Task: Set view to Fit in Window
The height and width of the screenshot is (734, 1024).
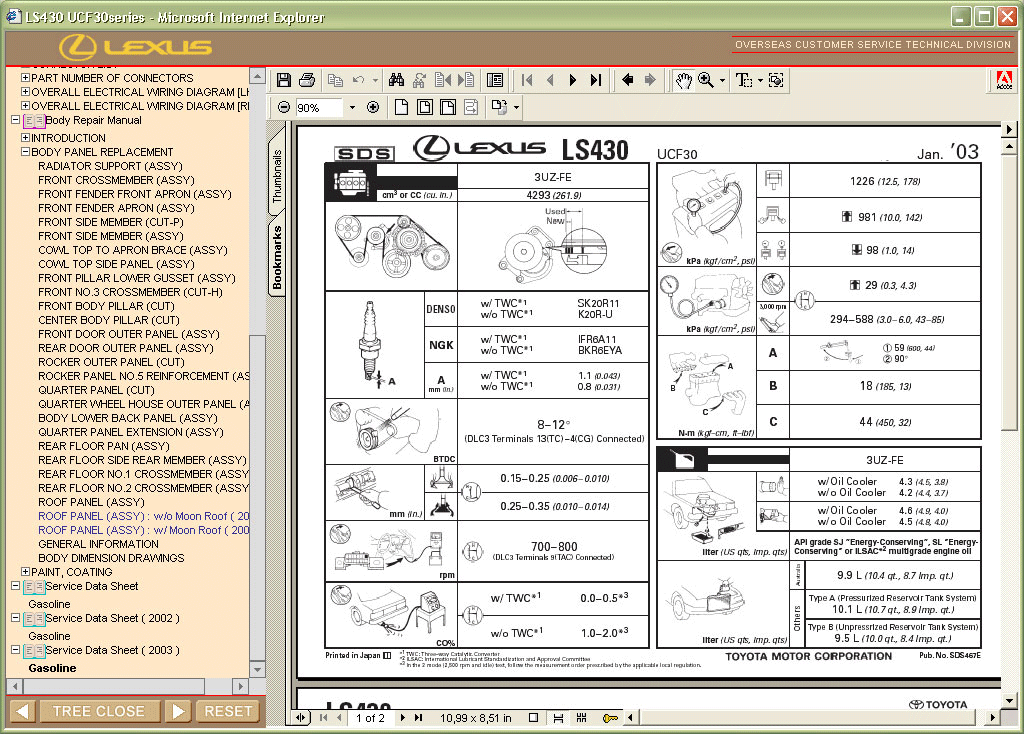Action: [x=424, y=107]
